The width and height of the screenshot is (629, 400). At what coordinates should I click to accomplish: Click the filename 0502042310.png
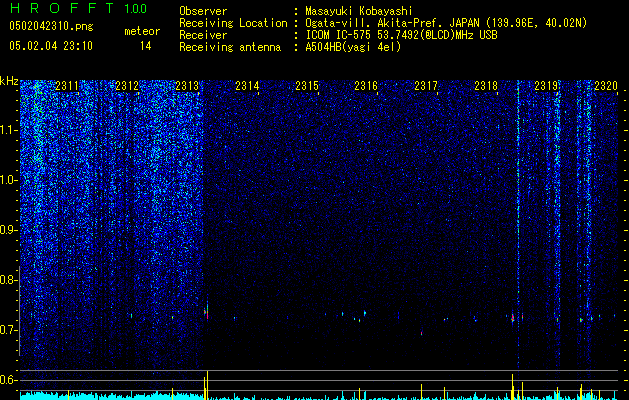coord(51,26)
